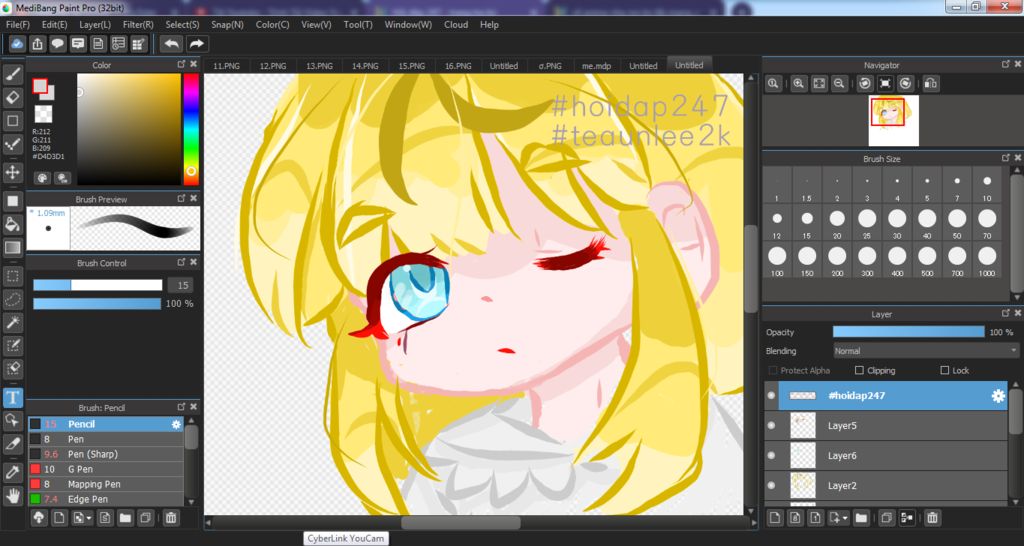The width and height of the screenshot is (1024, 546).
Task: Select the Eraser tool
Action: (13, 98)
